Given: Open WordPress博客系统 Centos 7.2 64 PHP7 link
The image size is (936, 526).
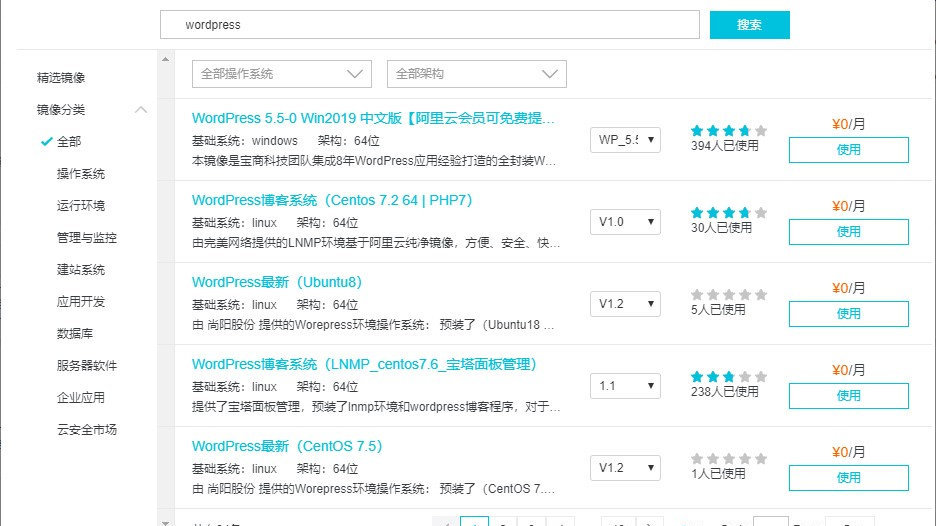Looking at the screenshot, I should click(332, 200).
